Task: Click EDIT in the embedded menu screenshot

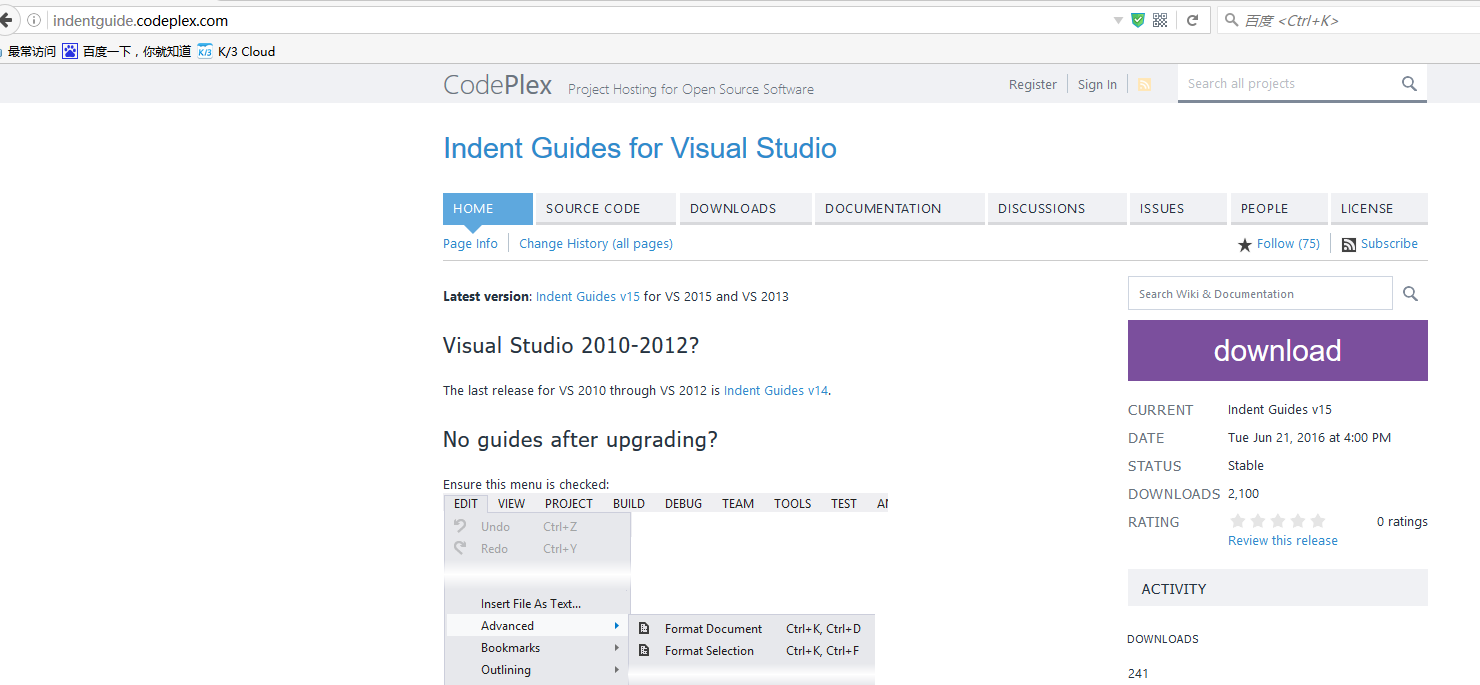Action: 466,503
